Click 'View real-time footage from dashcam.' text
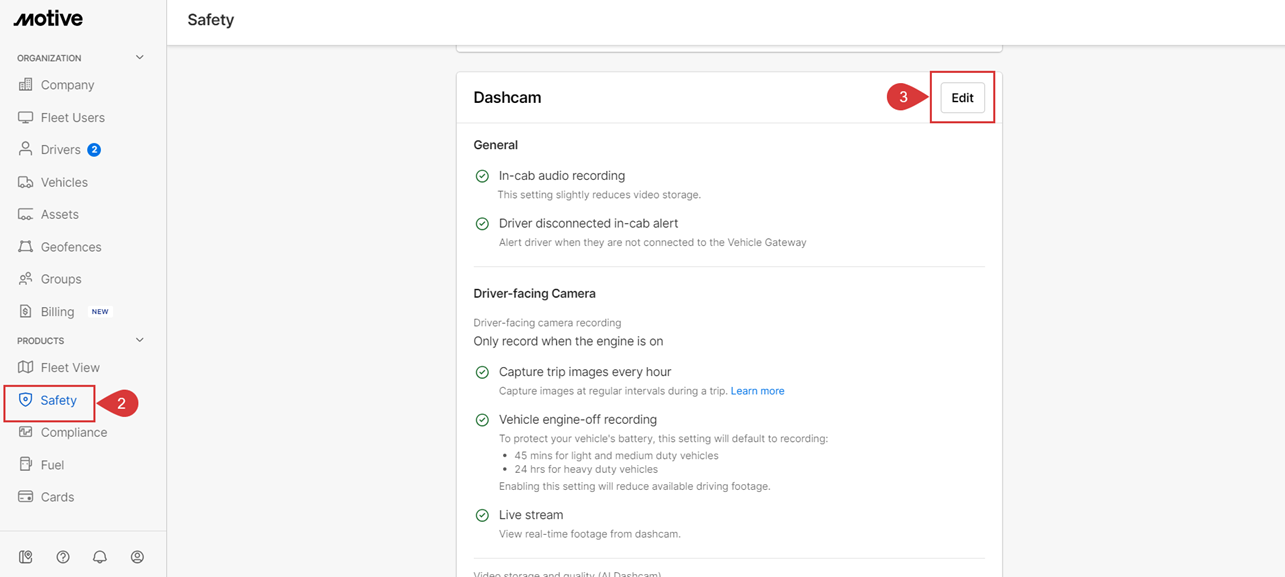 [x=589, y=534]
